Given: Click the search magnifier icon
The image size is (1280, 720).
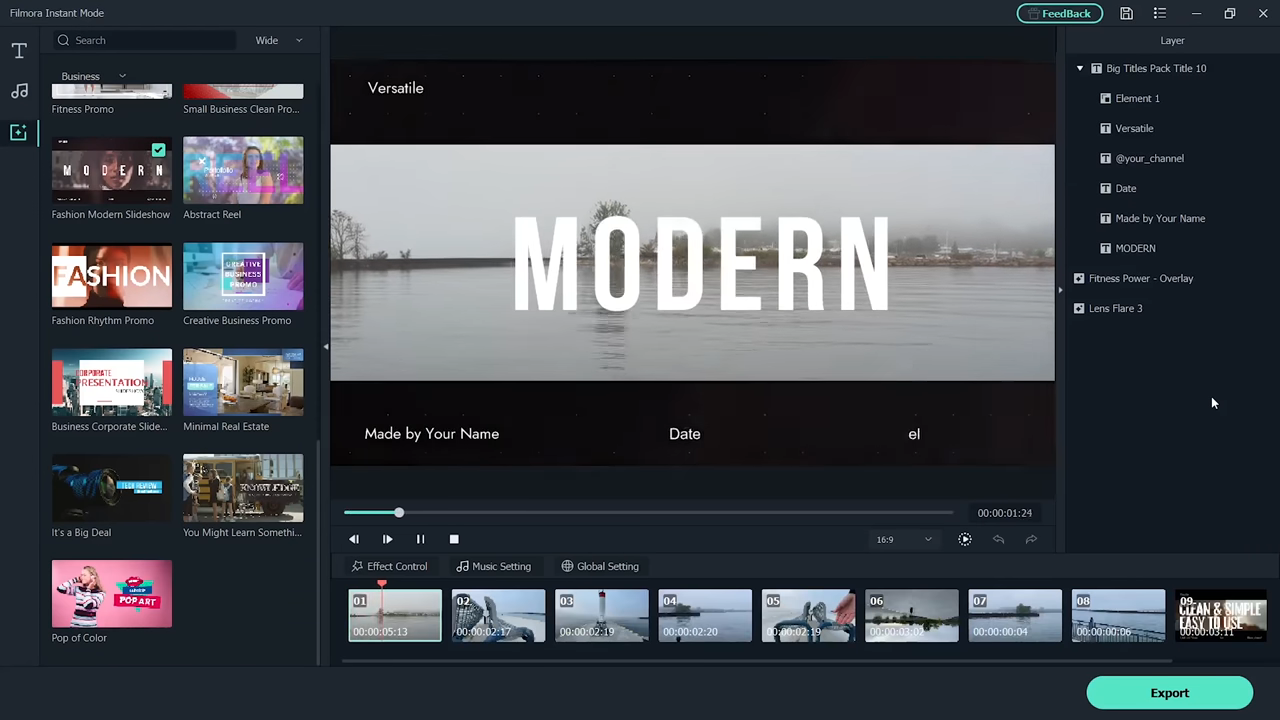Looking at the screenshot, I should pyautogui.click(x=63, y=40).
